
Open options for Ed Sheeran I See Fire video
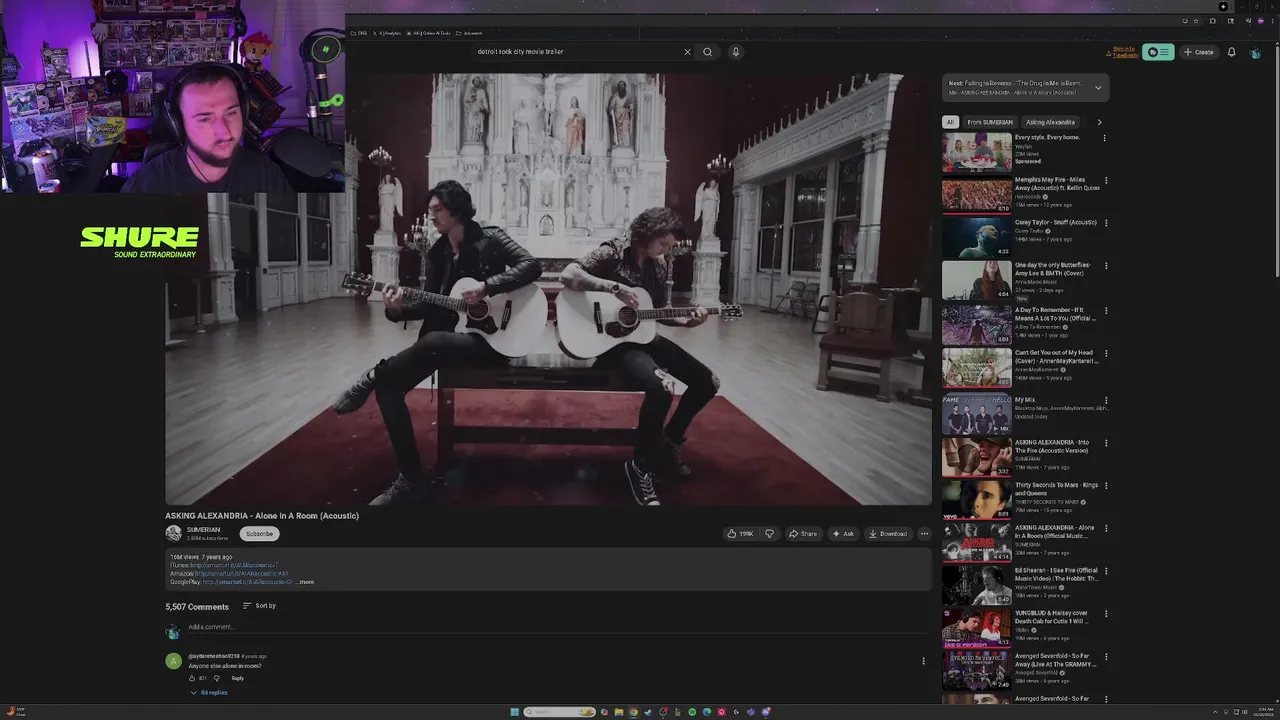click(x=1105, y=571)
